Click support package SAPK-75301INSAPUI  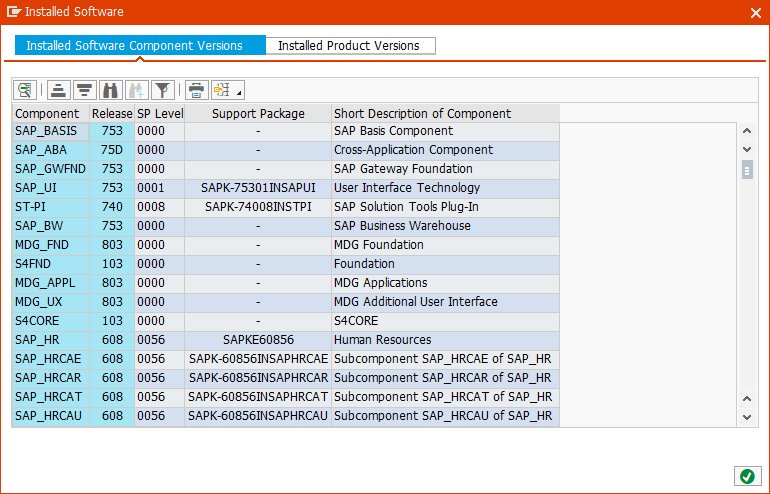pos(258,188)
